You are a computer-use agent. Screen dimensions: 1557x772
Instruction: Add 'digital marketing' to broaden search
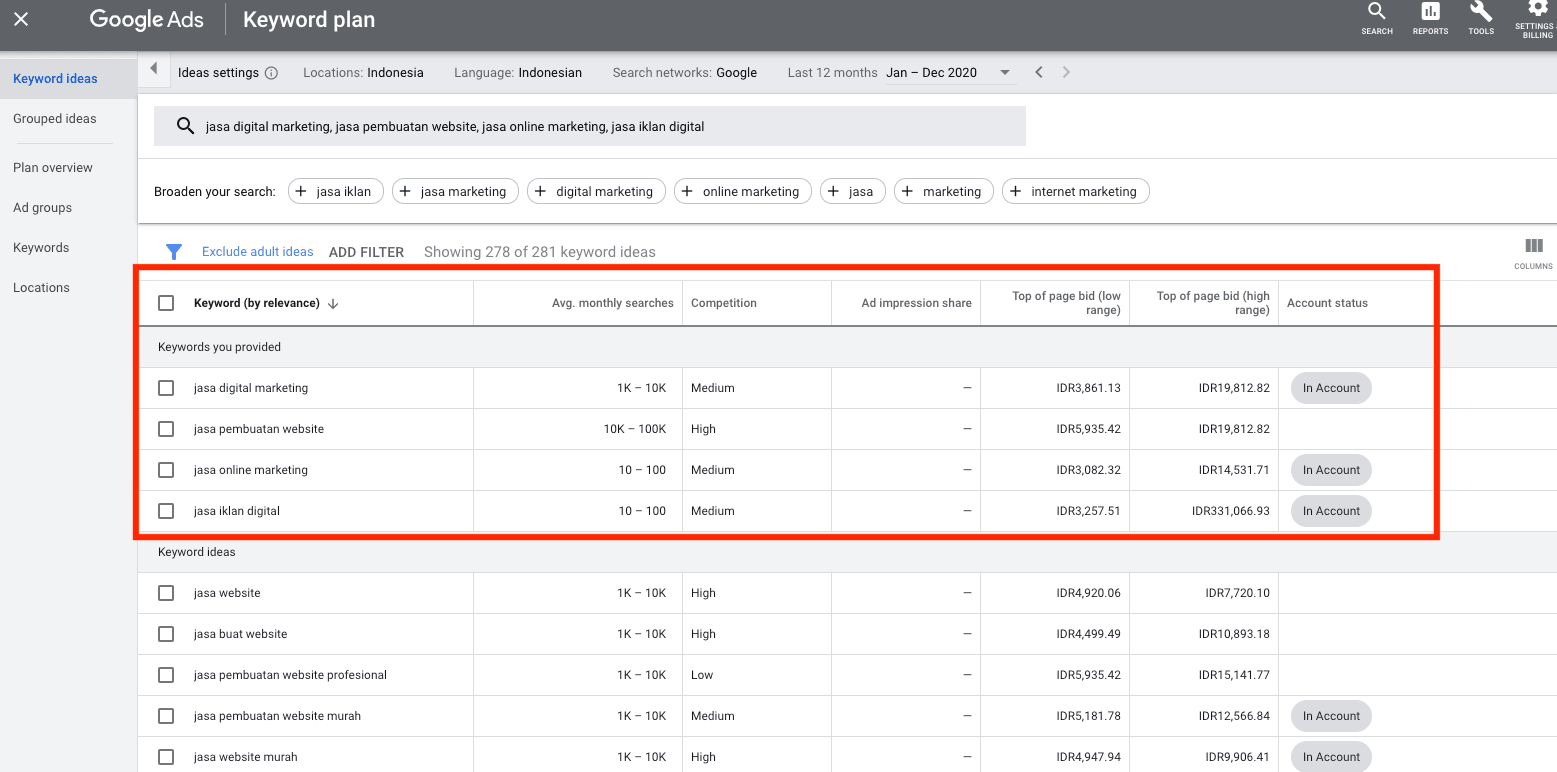(595, 191)
